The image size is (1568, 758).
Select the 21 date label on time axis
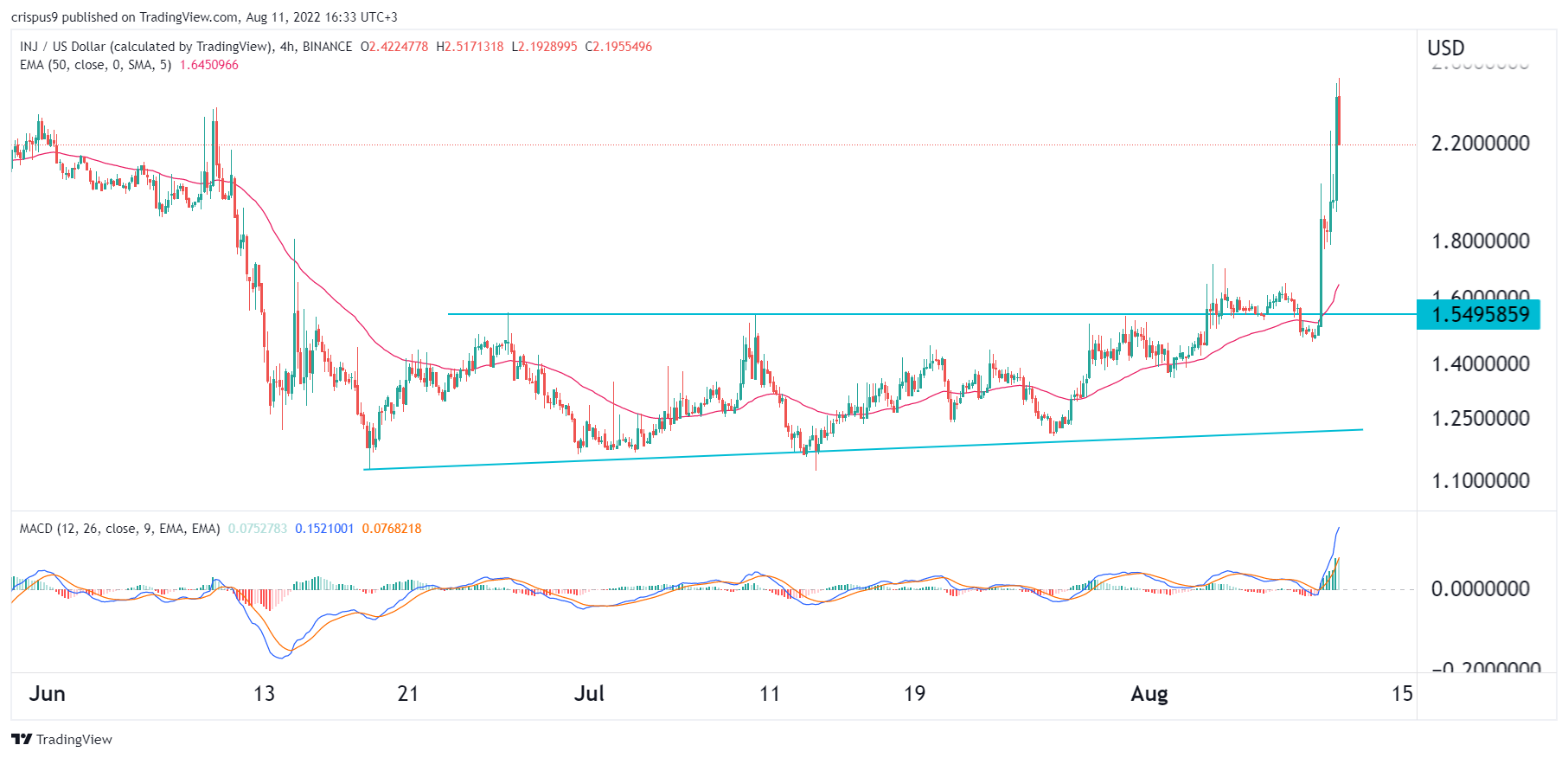[x=408, y=693]
